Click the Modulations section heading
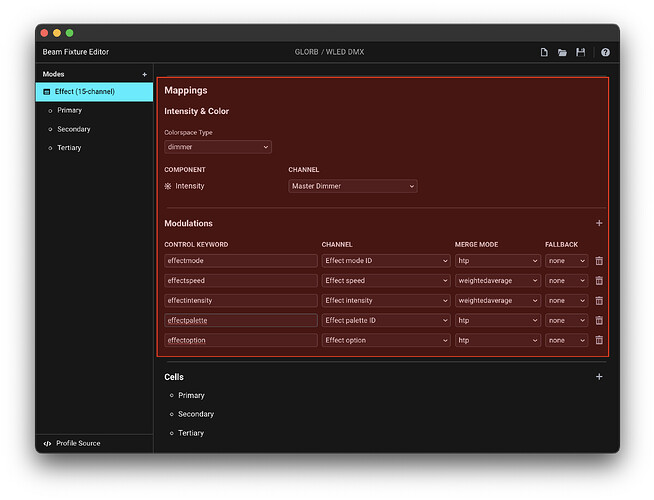 click(189, 224)
